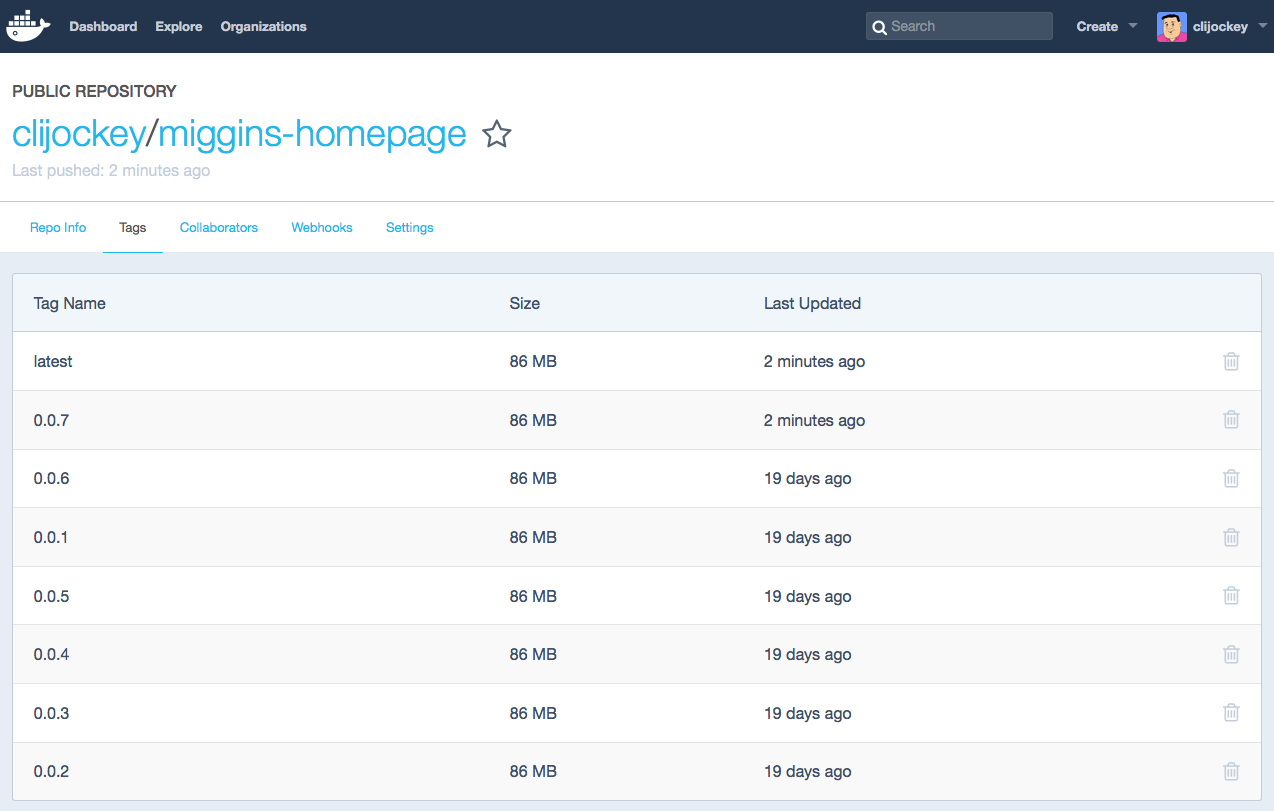Open Explore in top navigation

tap(179, 27)
